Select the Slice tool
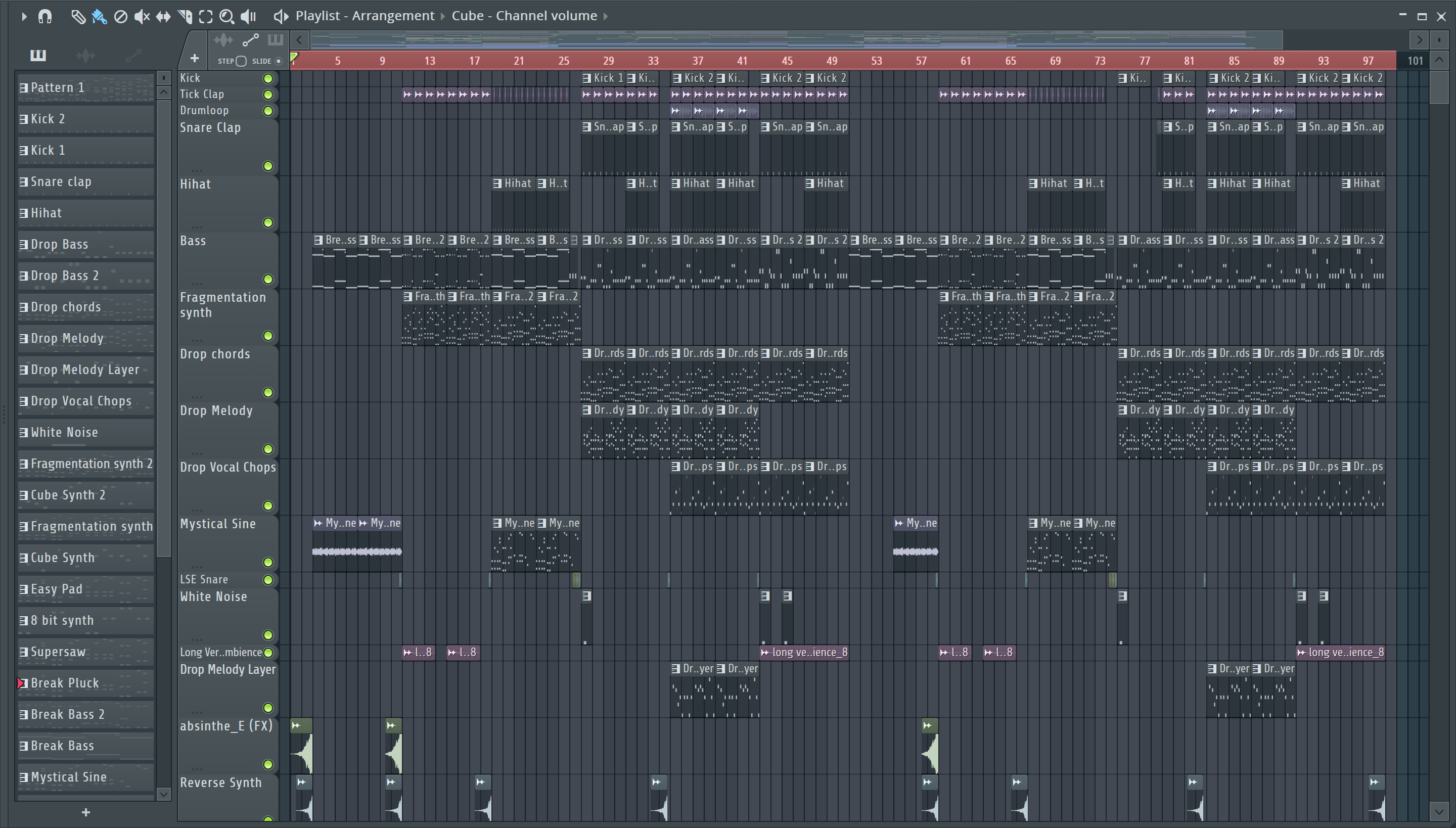The width and height of the screenshot is (1456, 828). coord(185,17)
